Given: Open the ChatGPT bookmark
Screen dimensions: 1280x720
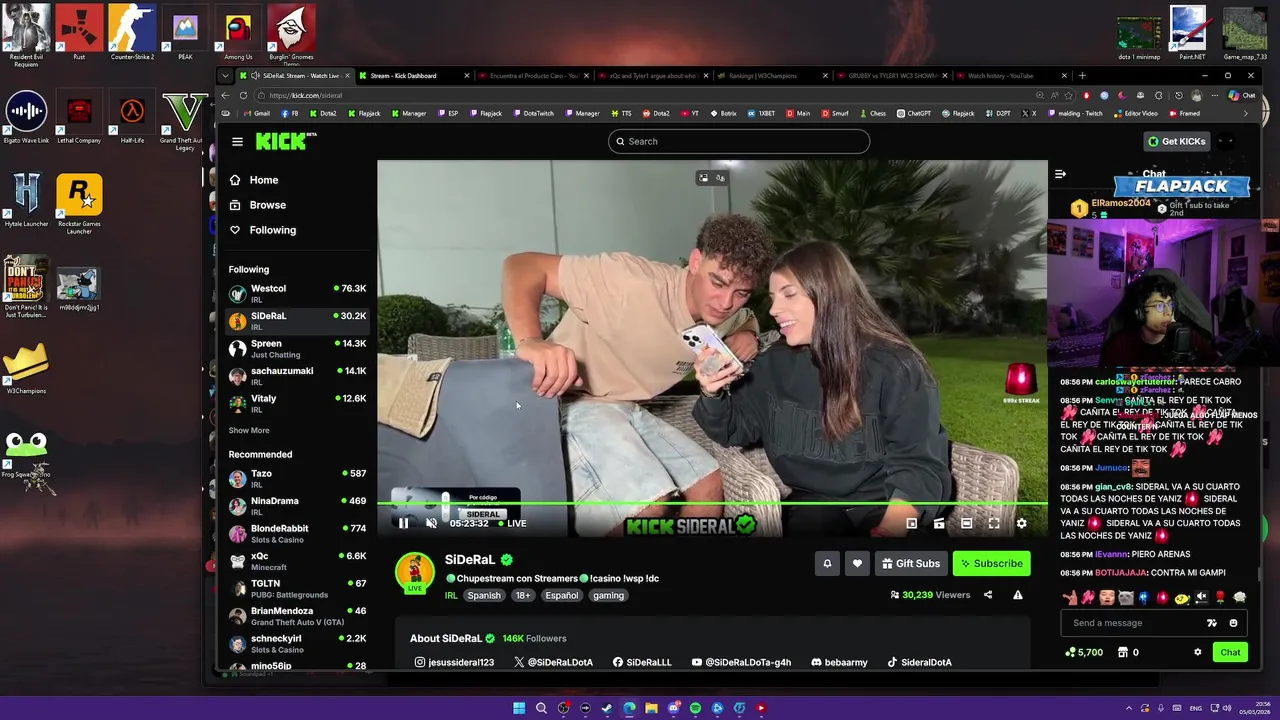Looking at the screenshot, I should coord(913,114).
